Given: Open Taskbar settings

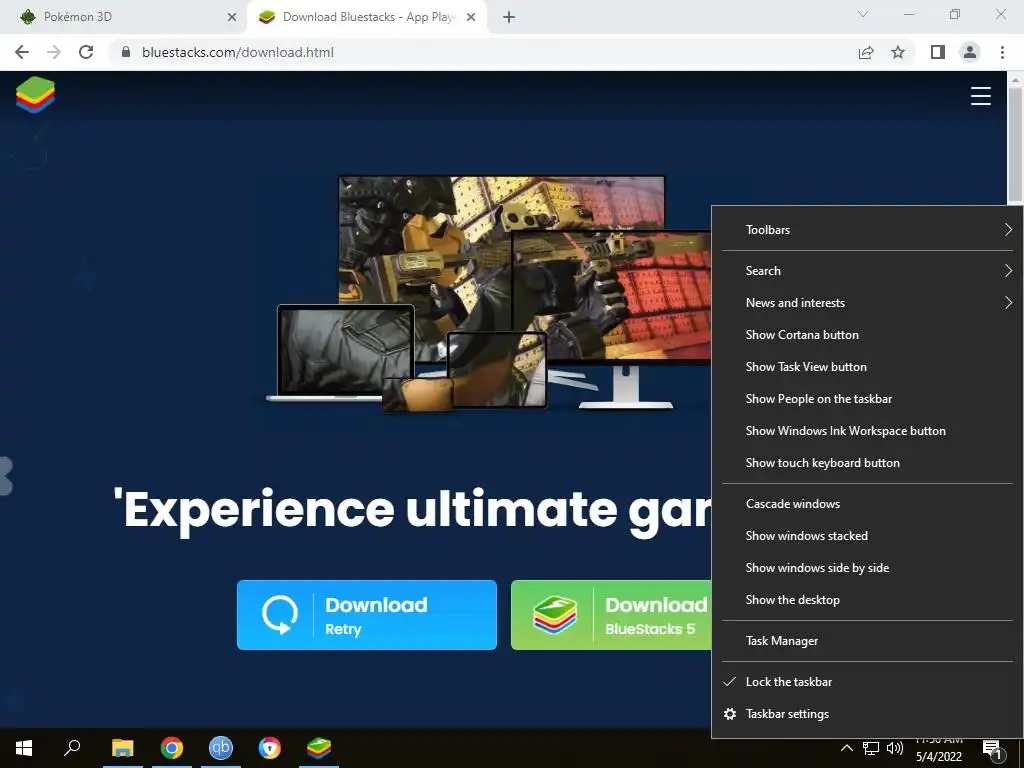Looking at the screenshot, I should (x=867, y=714).
